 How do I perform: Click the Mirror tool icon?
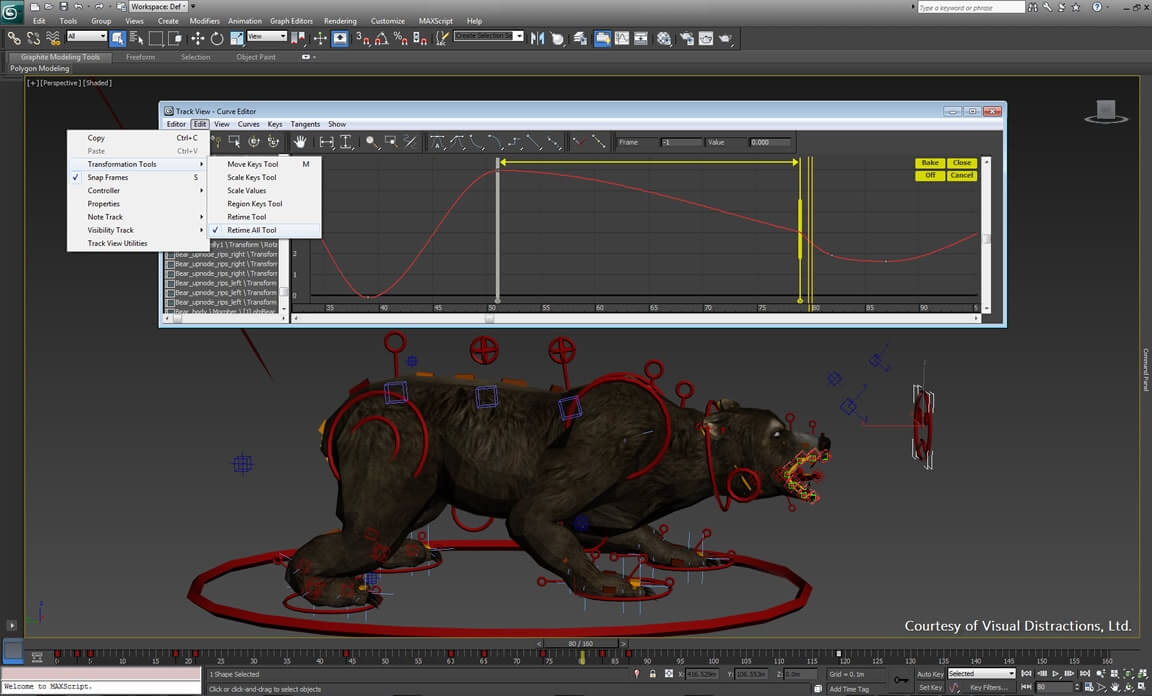point(537,38)
